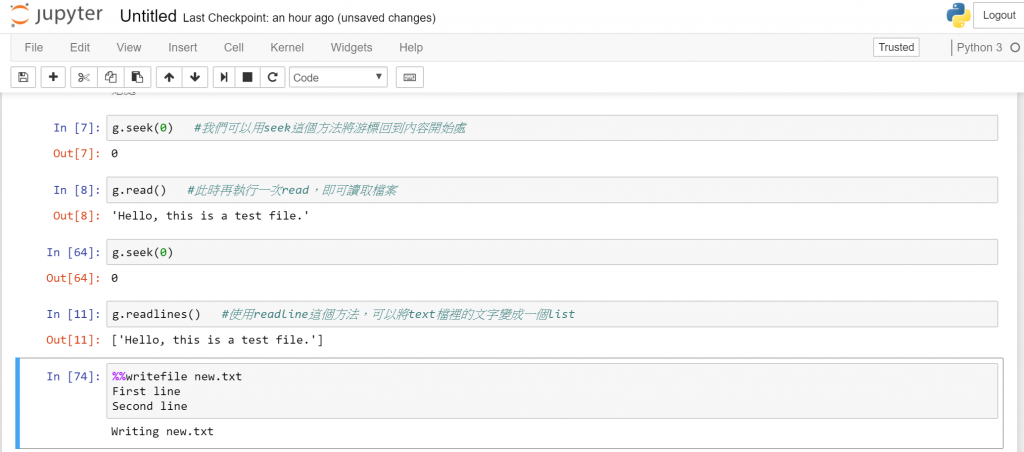Open the command palette keyboard icon
Viewport: 1024px width, 452px height.
(x=409, y=77)
